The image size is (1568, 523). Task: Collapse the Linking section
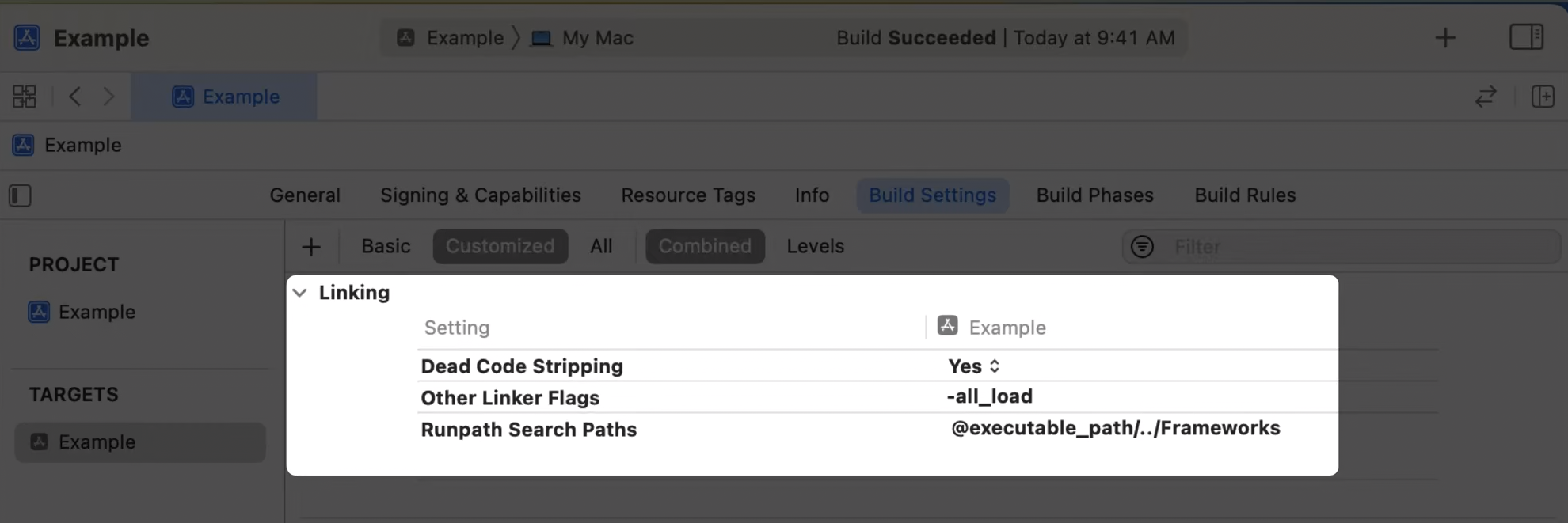(300, 293)
